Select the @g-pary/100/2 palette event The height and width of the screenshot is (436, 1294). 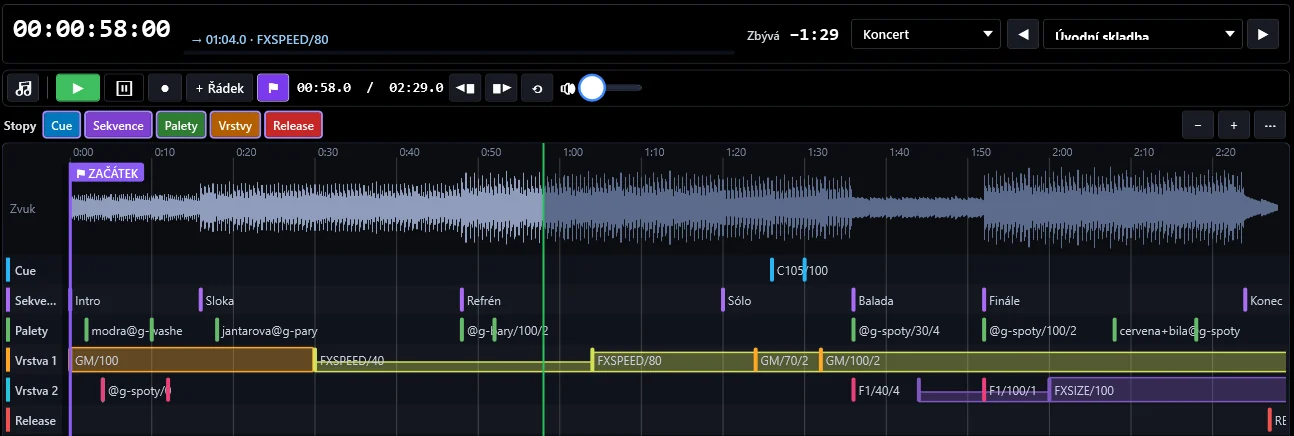[506, 330]
